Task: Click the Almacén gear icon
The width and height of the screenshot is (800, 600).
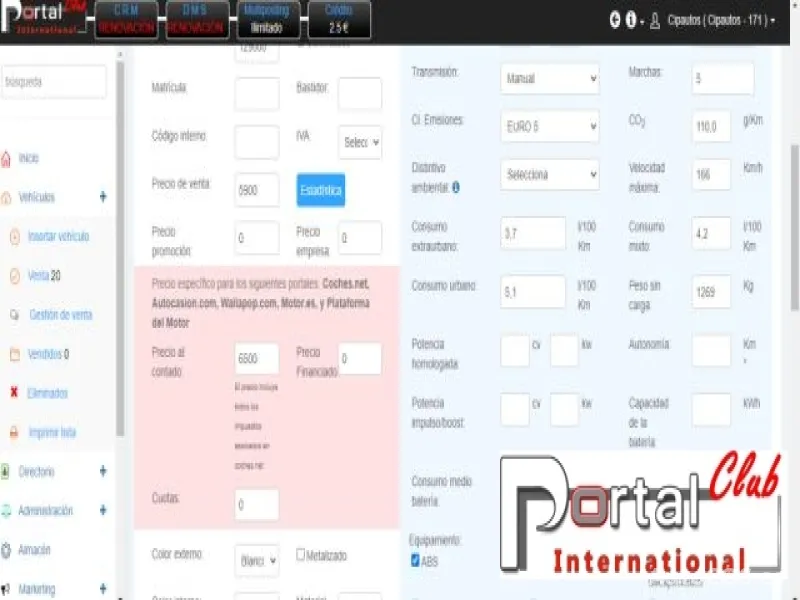Action: pos(7,550)
